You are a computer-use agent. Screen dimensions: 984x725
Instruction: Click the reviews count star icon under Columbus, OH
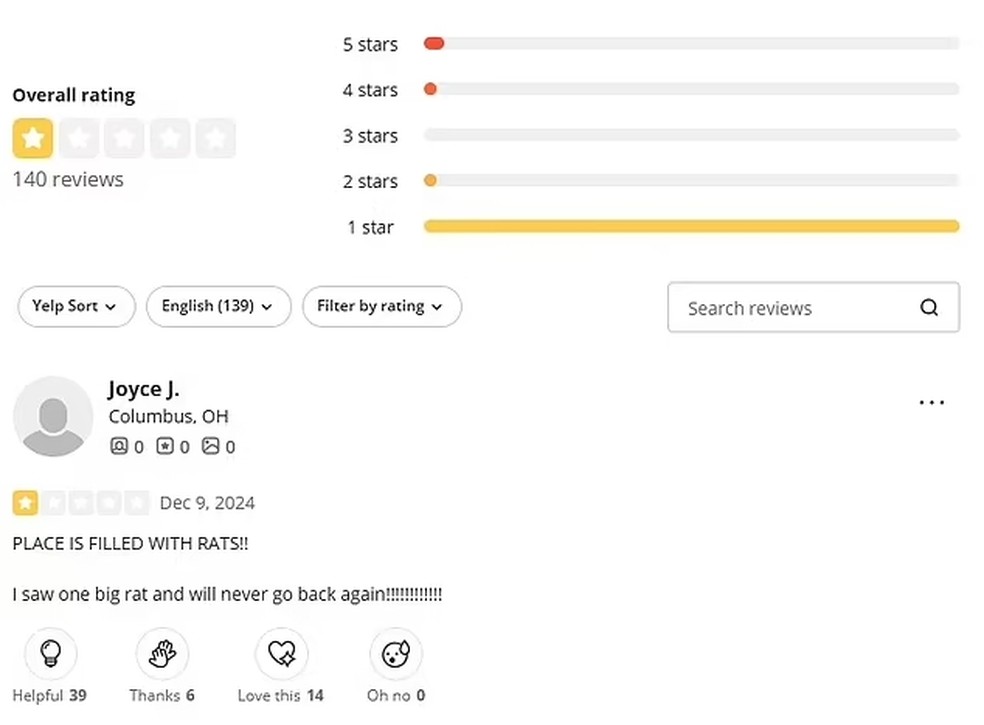[x=164, y=446]
